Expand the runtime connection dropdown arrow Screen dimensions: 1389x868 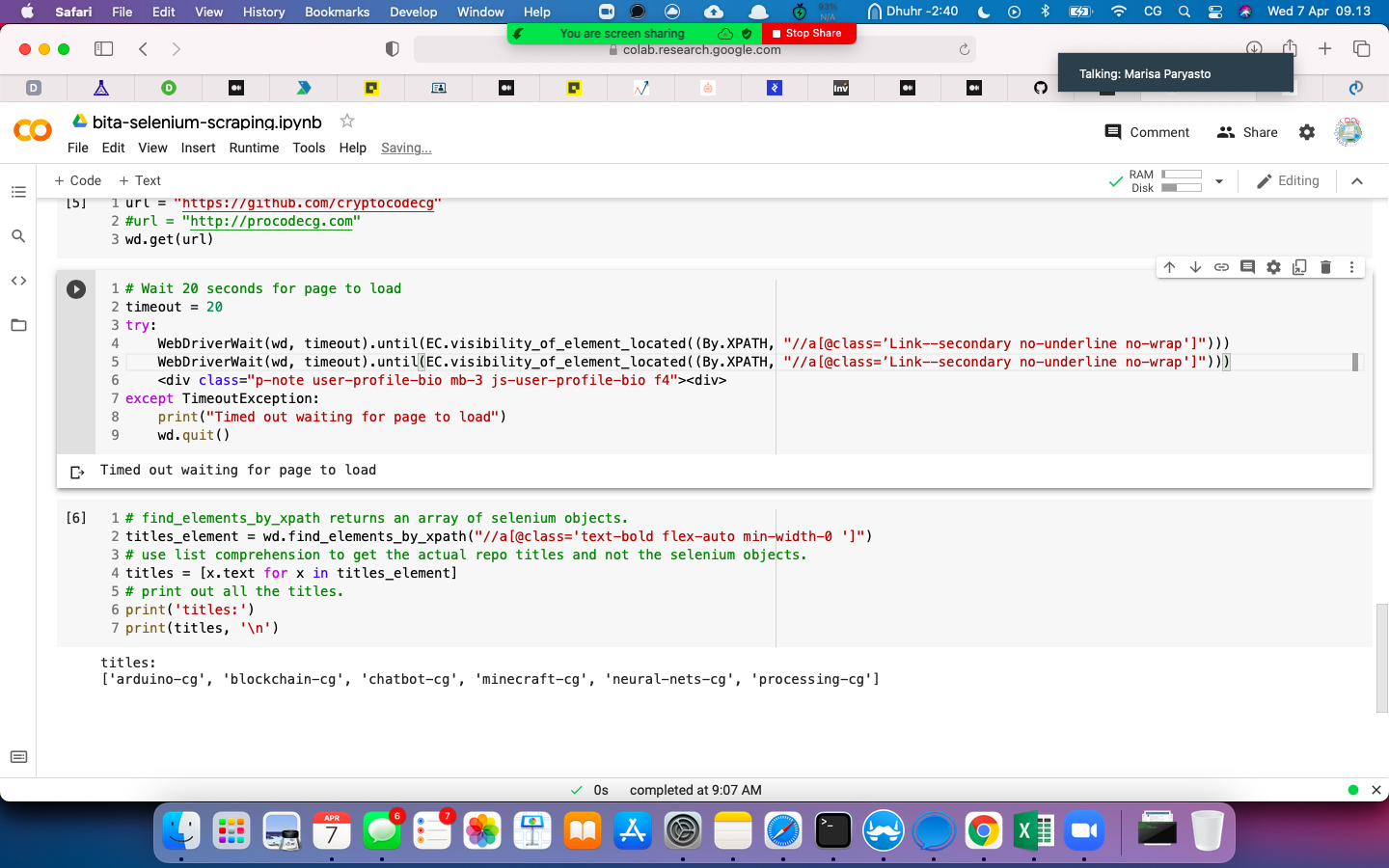click(1219, 181)
